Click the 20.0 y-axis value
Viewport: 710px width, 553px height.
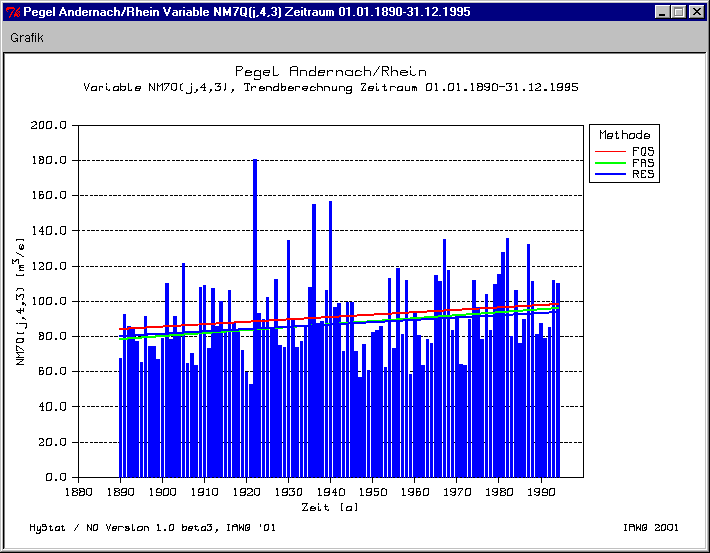click(52, 442)
